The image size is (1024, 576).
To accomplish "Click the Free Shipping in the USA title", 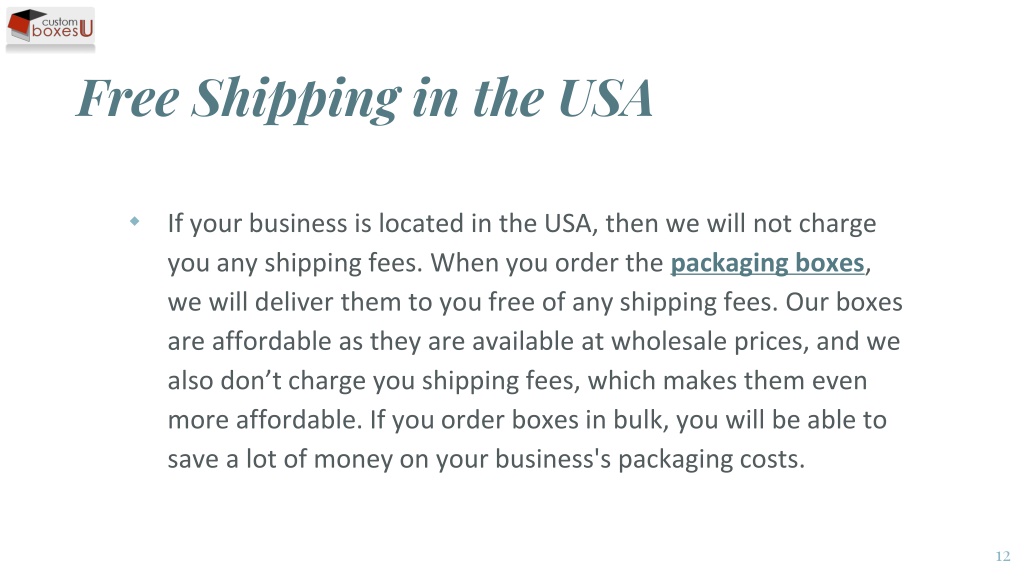I will pos(364,98).
